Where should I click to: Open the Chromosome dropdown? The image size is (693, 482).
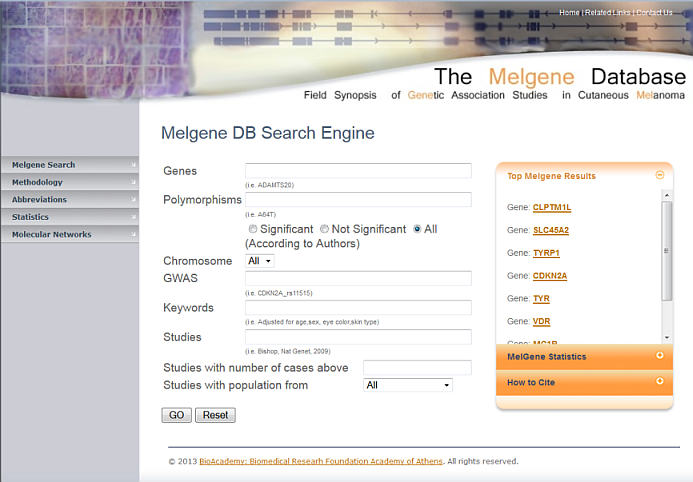coord(260,261)
